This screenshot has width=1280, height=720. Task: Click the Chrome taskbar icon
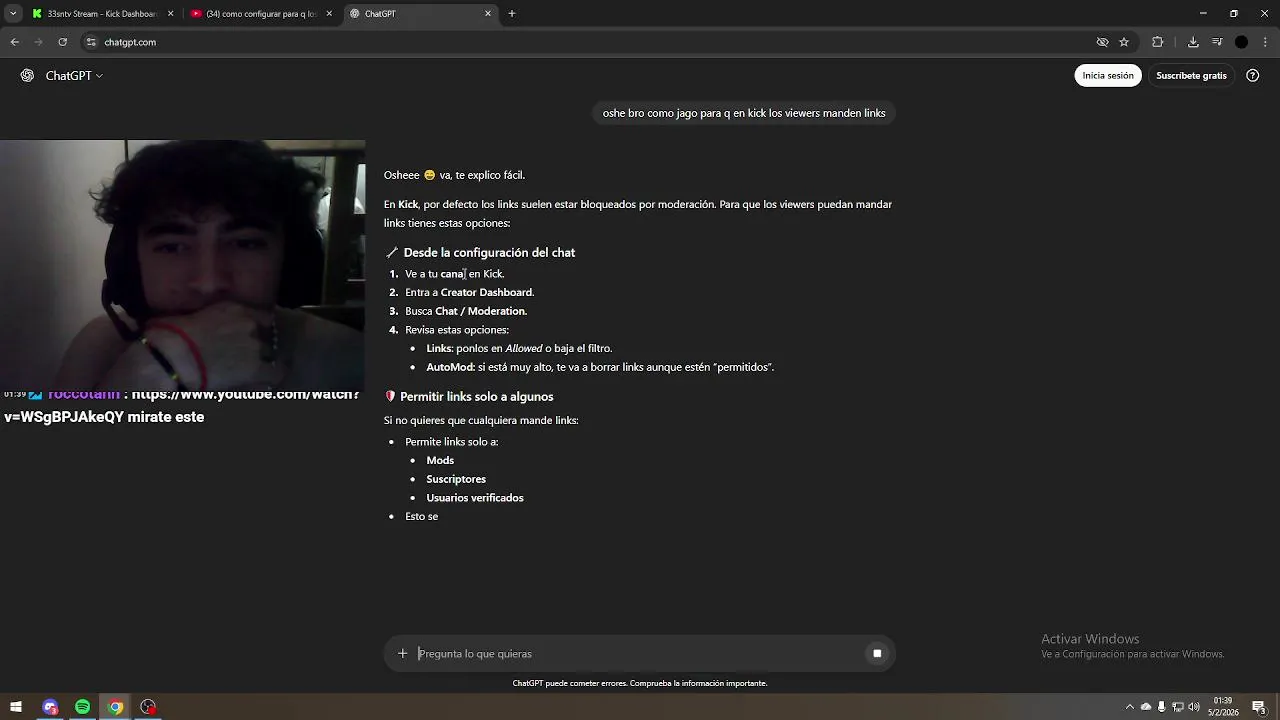[116, 707]
